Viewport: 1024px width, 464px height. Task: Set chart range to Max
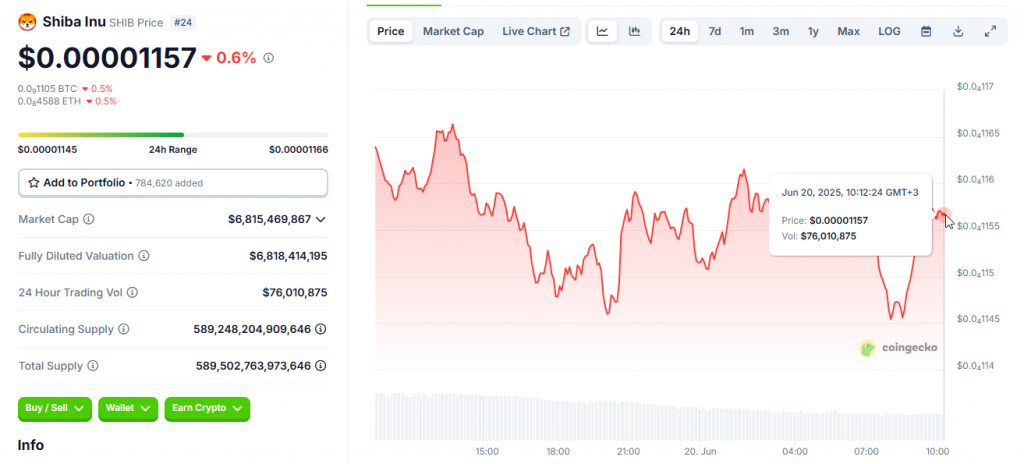848,31
